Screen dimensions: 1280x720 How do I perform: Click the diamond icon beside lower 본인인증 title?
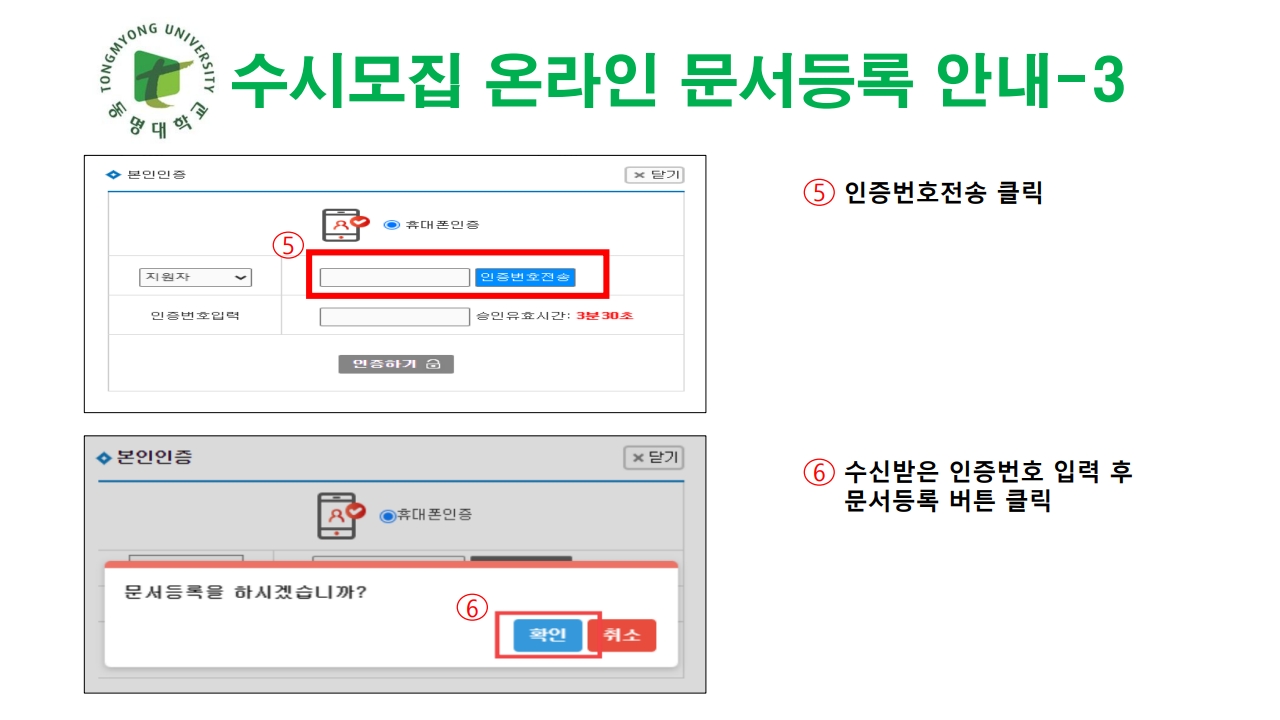click(x=104, y=458)
